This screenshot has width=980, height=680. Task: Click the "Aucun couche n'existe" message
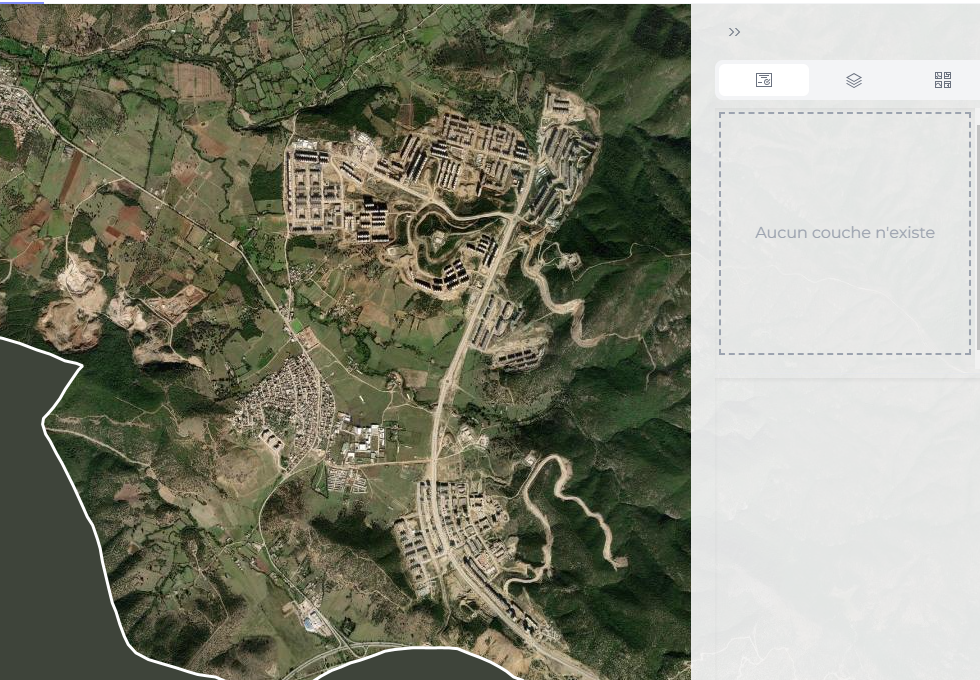click(x=844, y=233)
